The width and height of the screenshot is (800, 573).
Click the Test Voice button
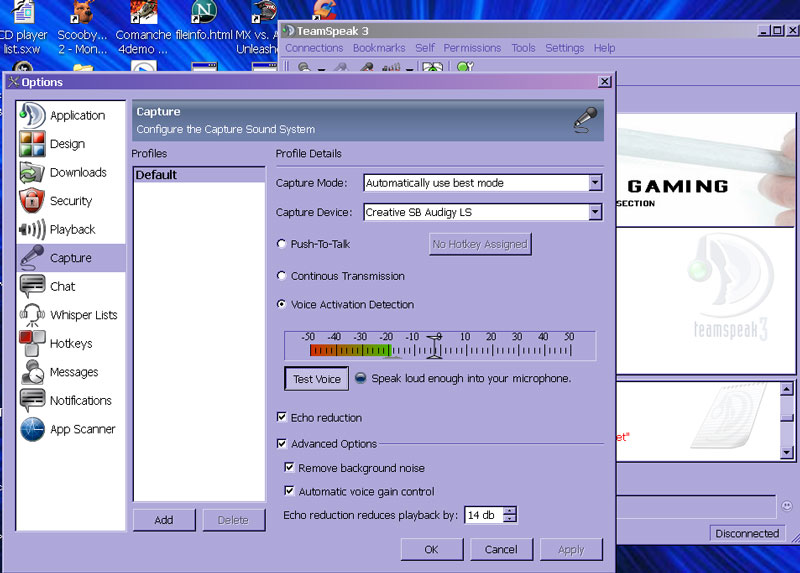(316, 379)
